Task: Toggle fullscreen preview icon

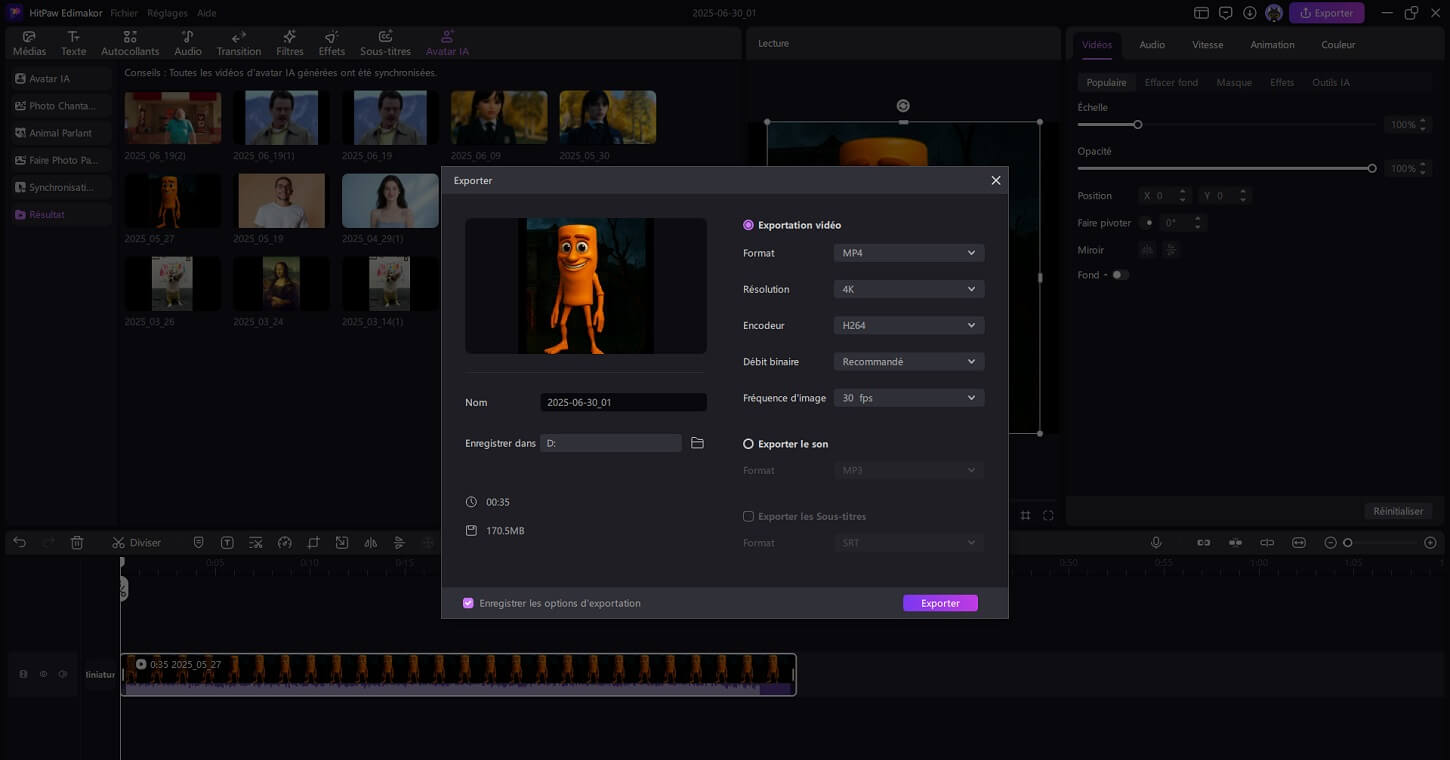Action: (x=1048, y=516)
